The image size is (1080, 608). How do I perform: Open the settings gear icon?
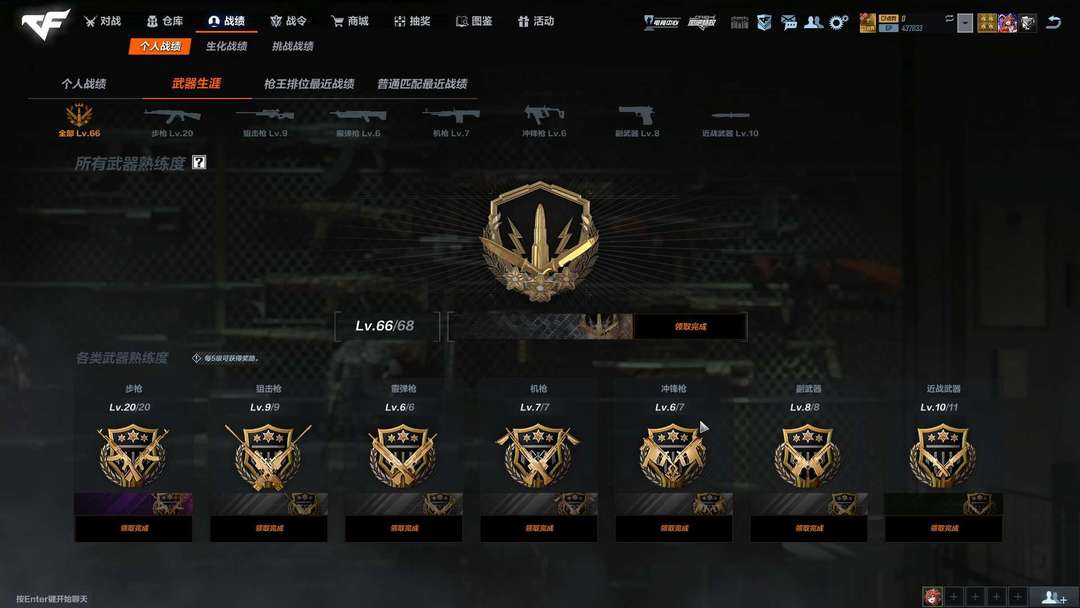(838, 22)
